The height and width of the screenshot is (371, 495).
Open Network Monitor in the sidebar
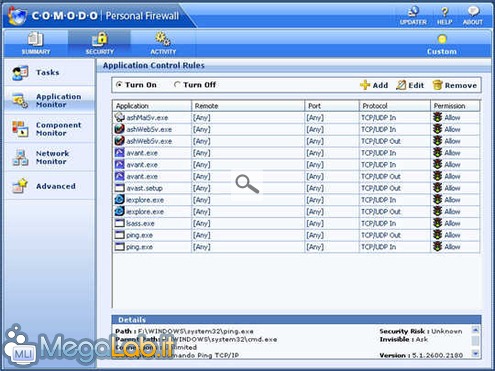click(49, 157)
